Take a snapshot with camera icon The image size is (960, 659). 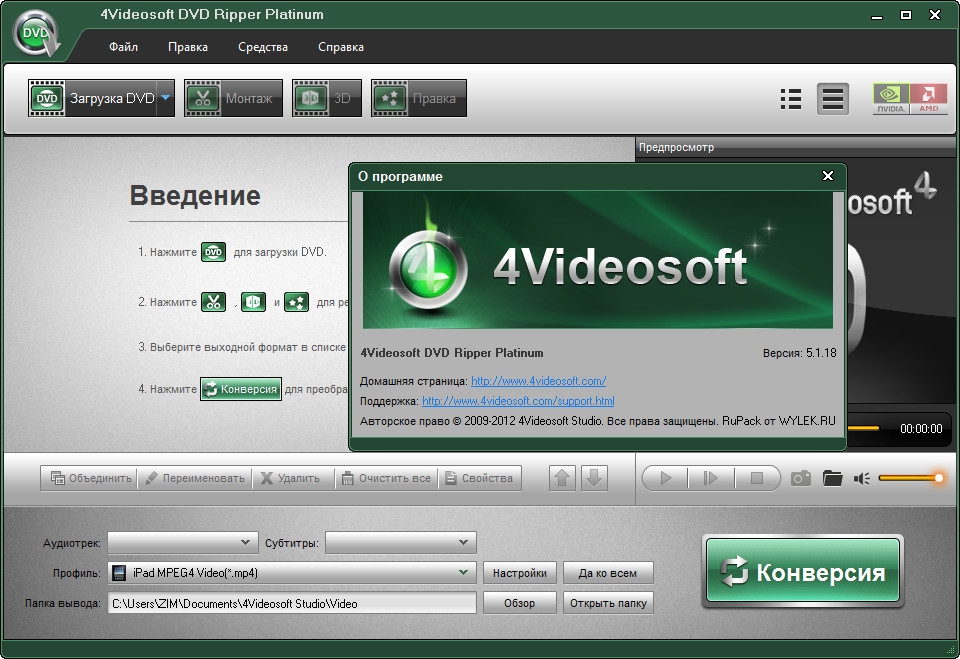[x=801, y=478]
